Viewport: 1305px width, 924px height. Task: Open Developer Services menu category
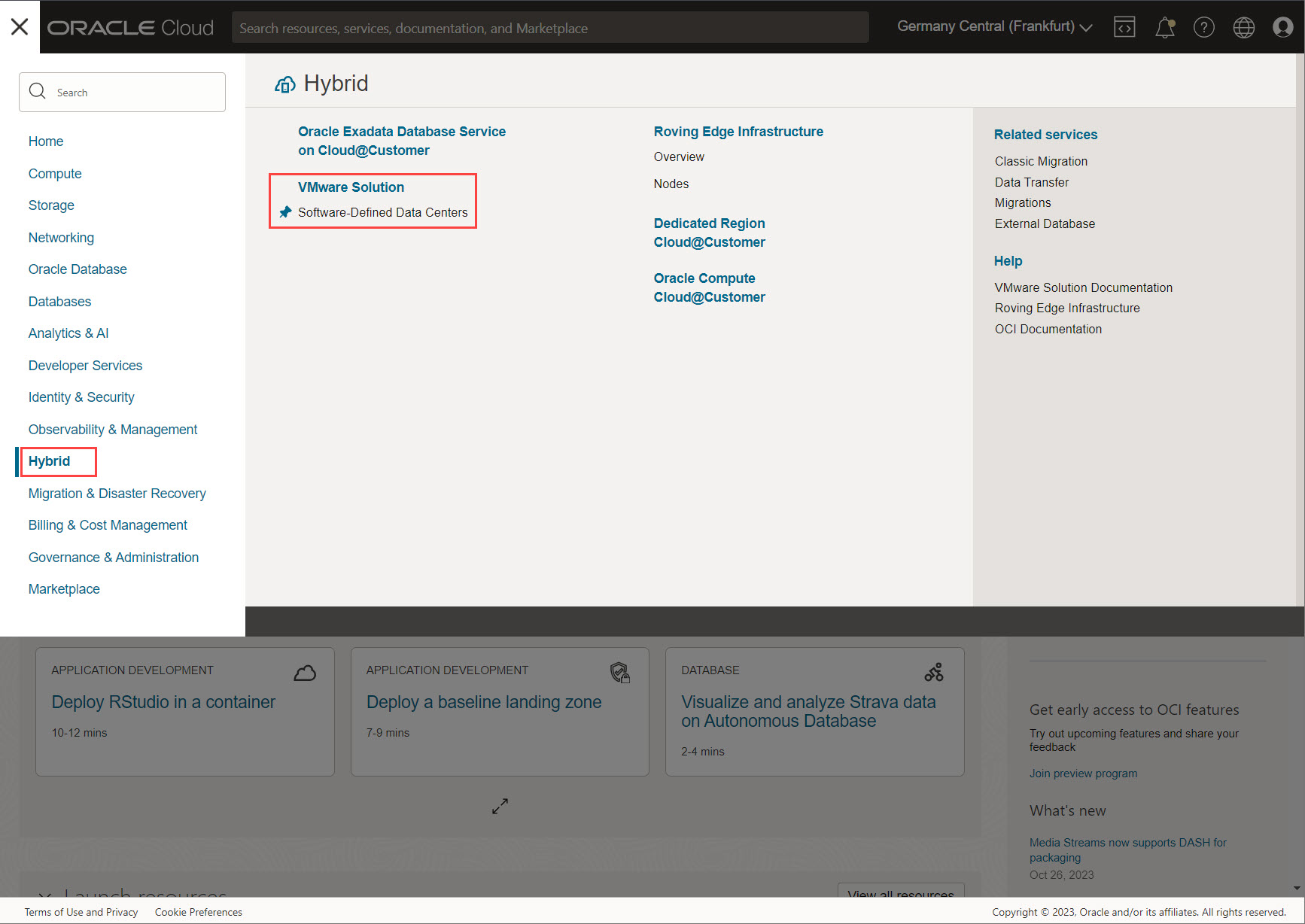click(x=85, y=366)
